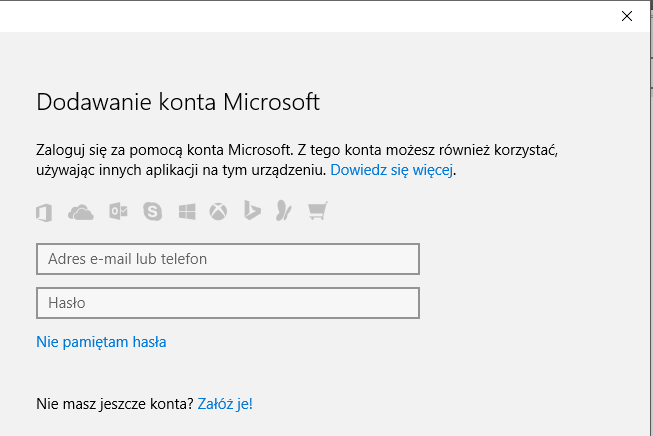Click the empty white title bar of the dialog

click(300, 16)
